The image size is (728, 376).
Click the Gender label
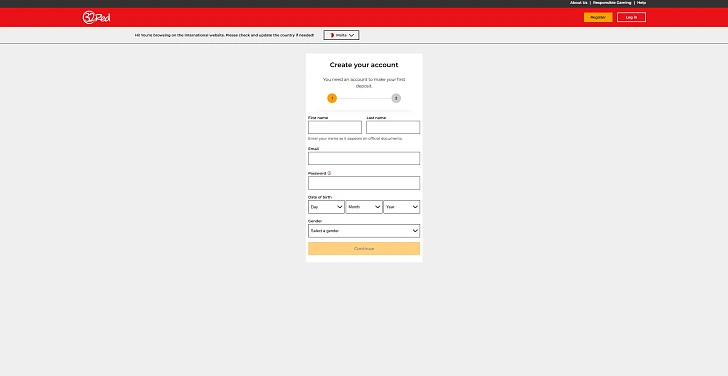[315, 221]
